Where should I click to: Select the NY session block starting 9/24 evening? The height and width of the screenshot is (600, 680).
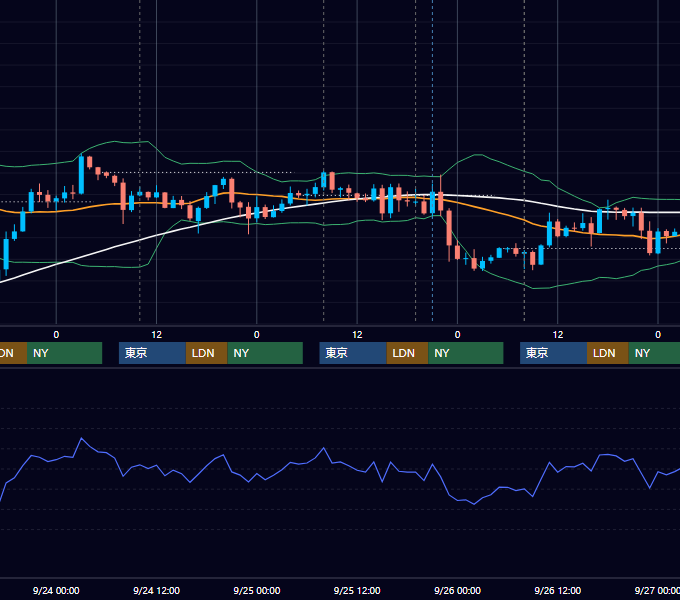click(x=265, y=353)
